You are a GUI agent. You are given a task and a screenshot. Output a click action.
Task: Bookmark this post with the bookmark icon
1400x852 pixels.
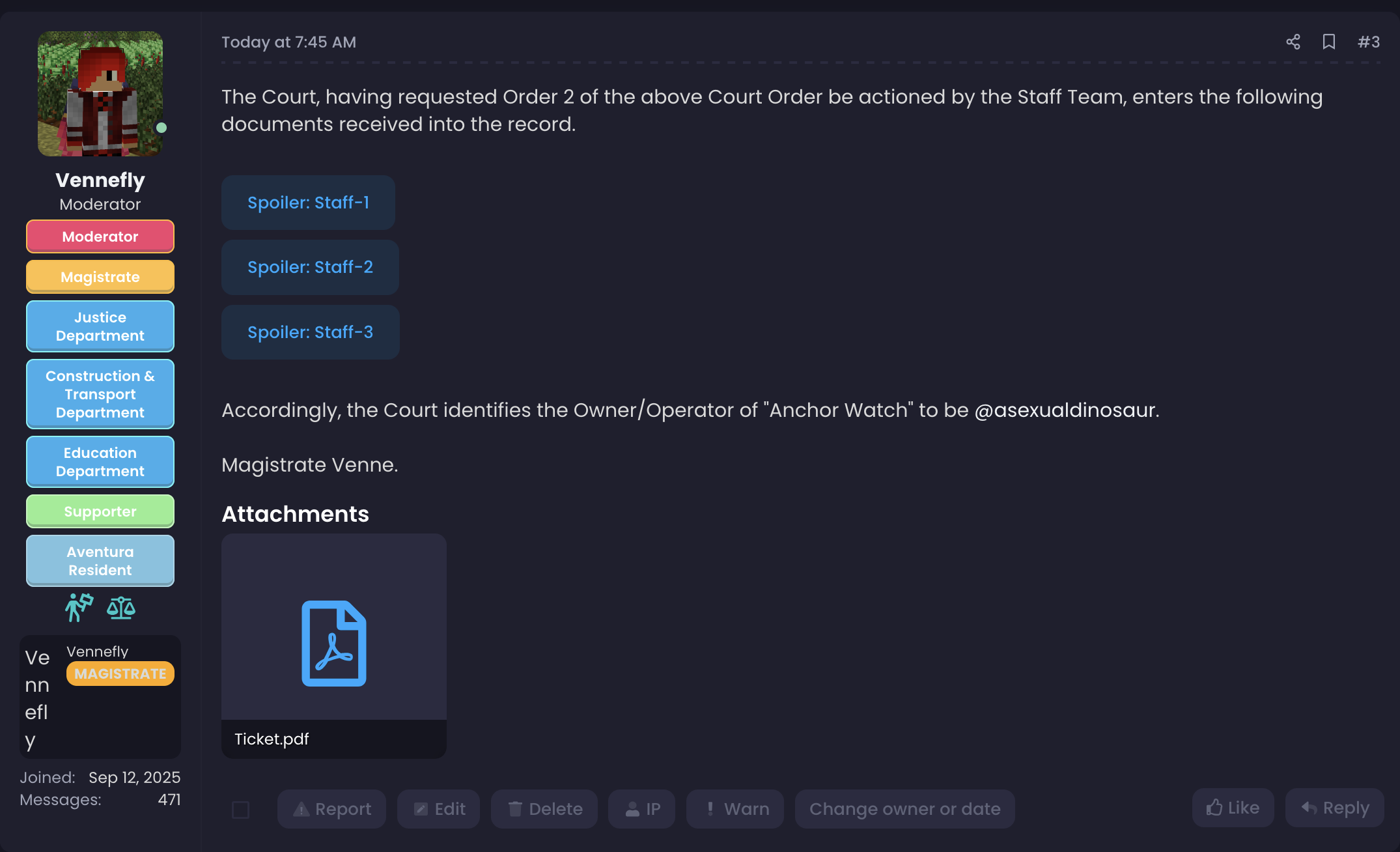1329,42
